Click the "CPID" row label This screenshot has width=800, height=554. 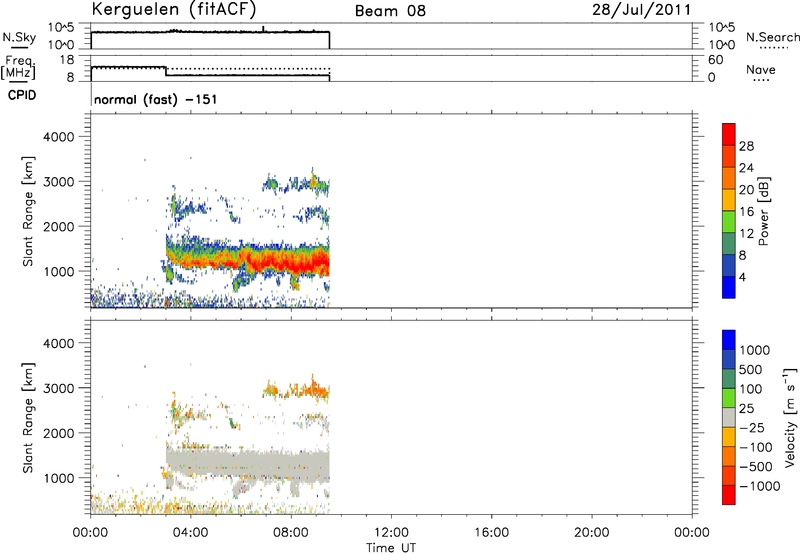(22, 95)
